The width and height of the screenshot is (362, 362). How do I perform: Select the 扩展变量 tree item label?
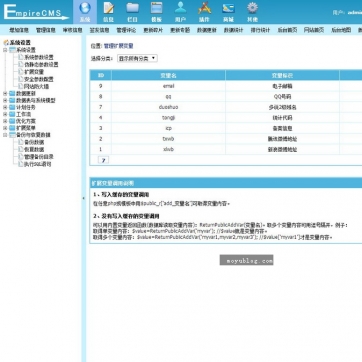coord(34,72)
